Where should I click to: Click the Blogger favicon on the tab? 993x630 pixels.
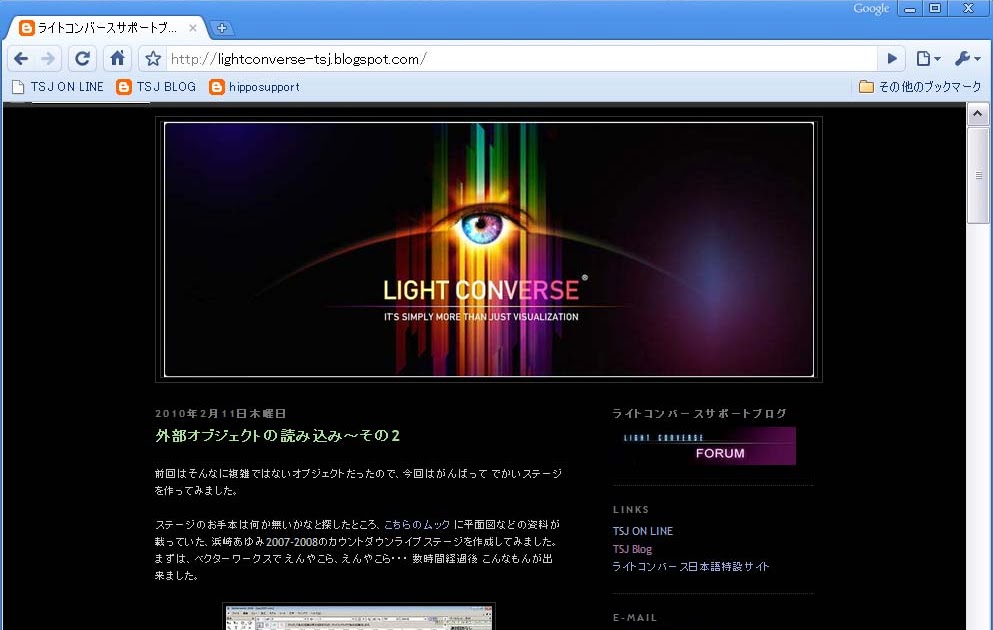coord(26,28)
